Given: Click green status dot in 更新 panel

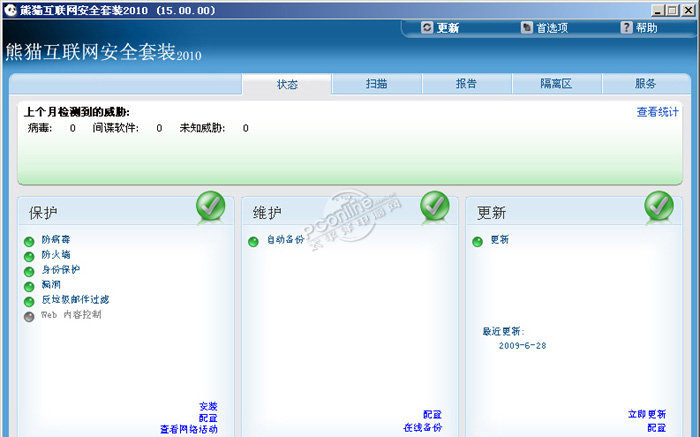Looking at the screenshot, I should [x=477, y=241].
